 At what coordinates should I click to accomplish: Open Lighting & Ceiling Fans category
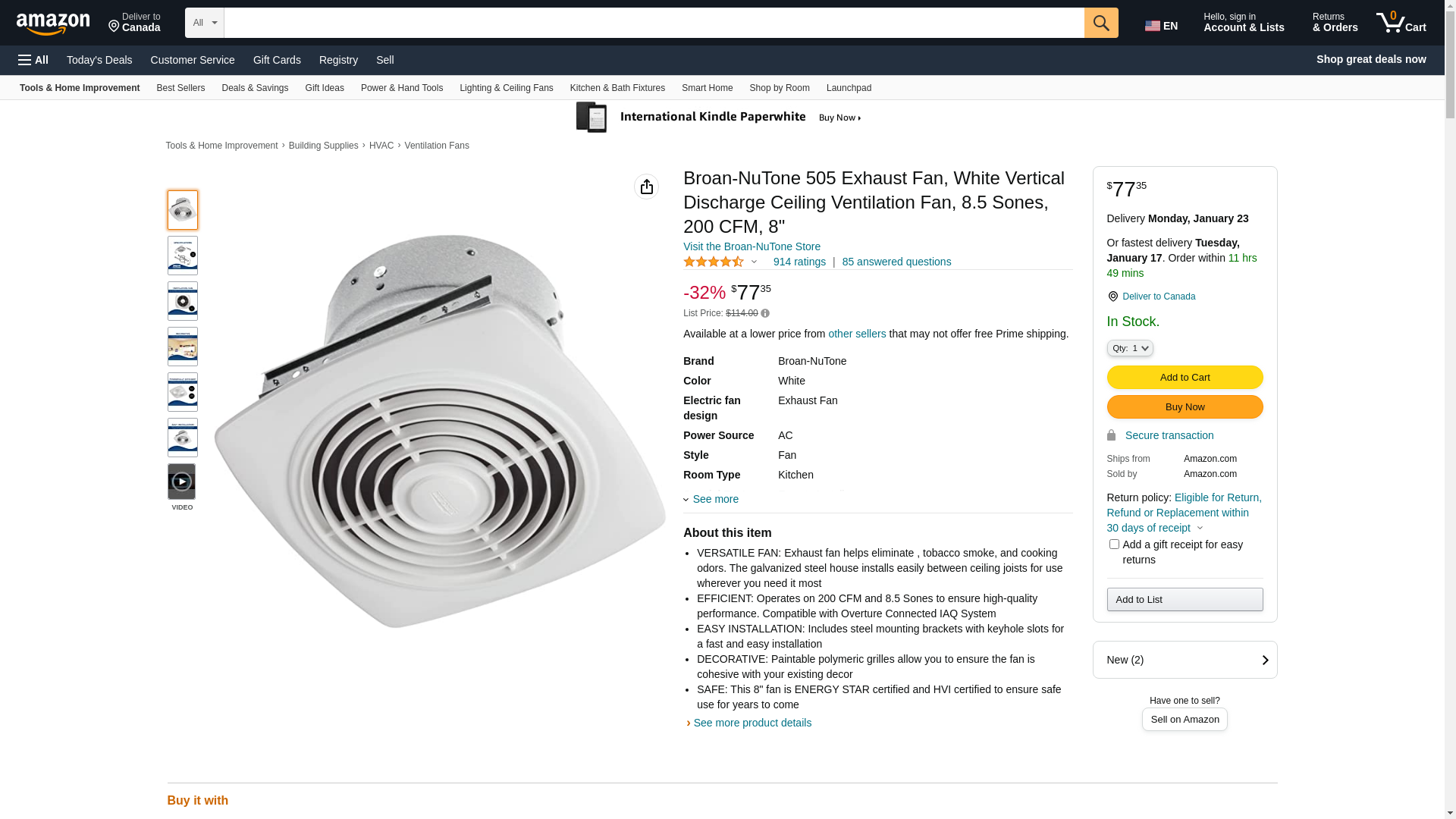tap(507, 88)
